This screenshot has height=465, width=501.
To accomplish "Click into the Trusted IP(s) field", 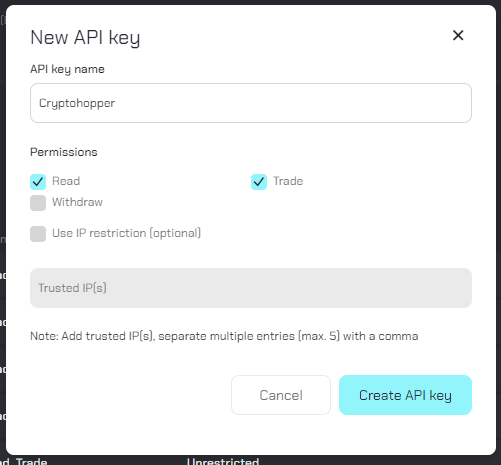I will [251, 288].
